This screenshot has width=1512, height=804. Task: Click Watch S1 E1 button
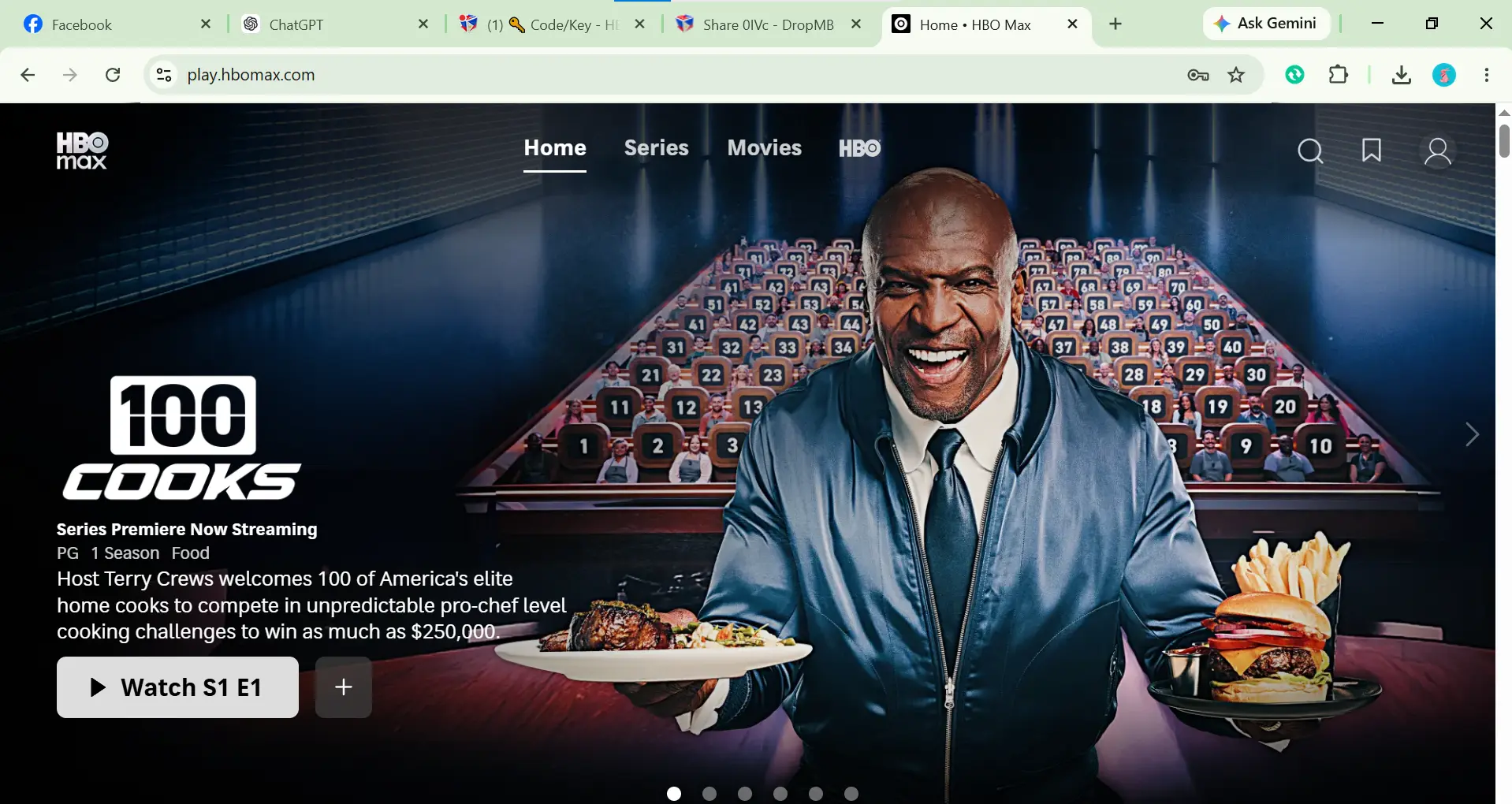[x=177, y=687]
